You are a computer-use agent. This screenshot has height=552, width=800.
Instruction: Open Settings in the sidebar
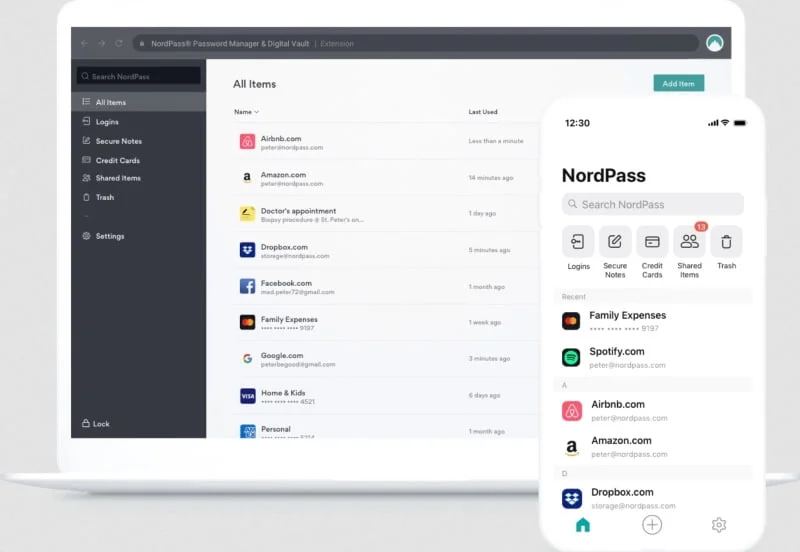click(x=139, y=236)
